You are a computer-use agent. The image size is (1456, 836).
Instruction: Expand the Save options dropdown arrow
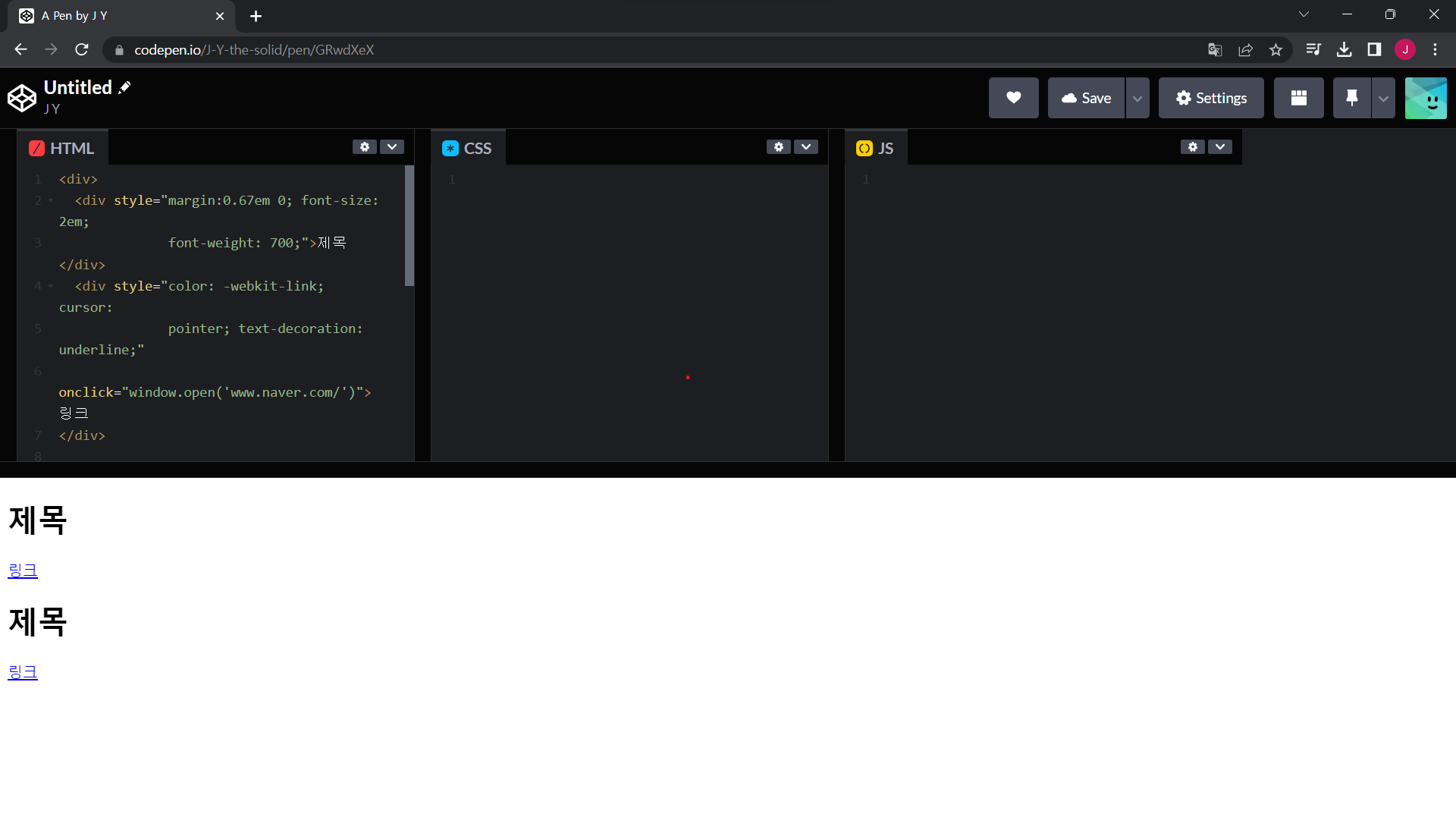tap(1137, 99)
